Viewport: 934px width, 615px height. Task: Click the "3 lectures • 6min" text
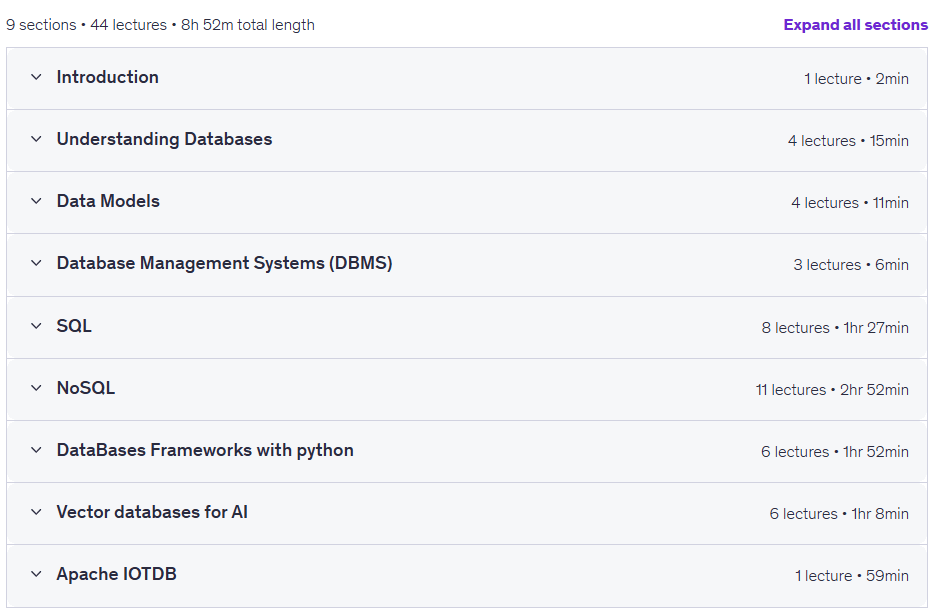851,265
